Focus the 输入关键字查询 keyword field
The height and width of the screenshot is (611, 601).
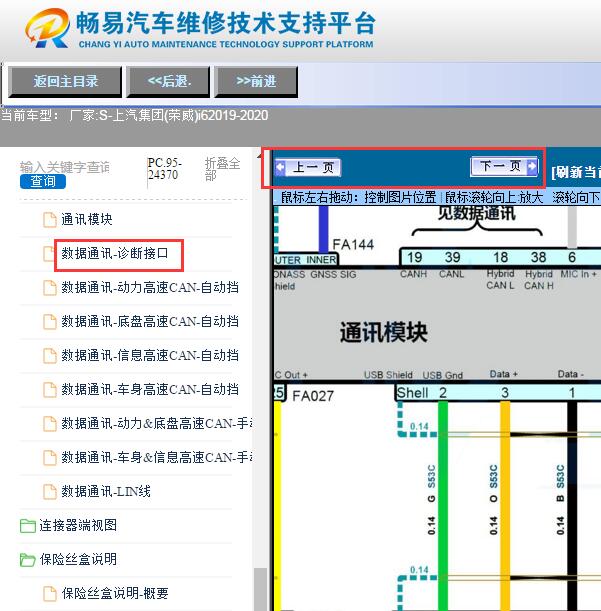(x=65, y=167)
